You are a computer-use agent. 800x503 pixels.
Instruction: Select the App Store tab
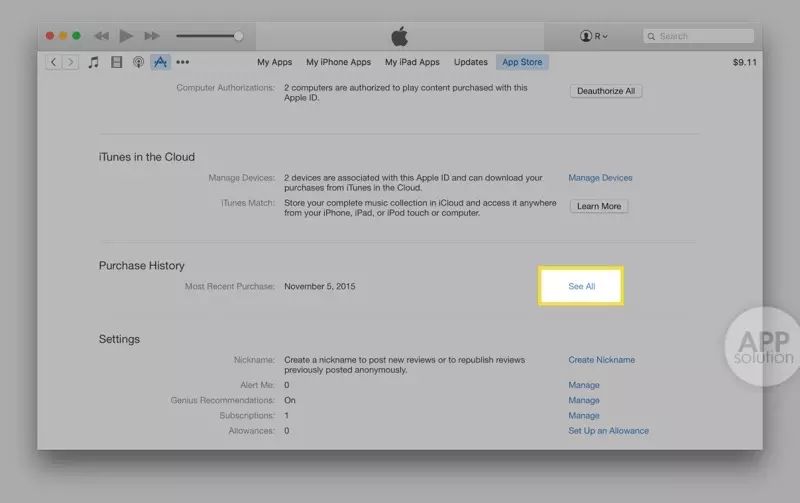pyautogui.click(x=522, y=62)
